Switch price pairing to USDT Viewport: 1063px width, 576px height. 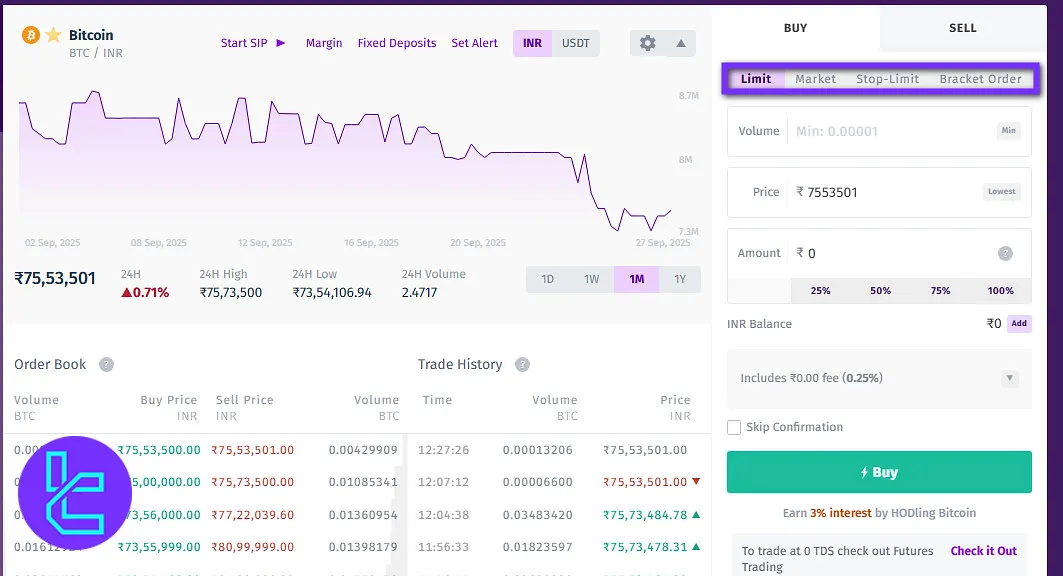575,43
